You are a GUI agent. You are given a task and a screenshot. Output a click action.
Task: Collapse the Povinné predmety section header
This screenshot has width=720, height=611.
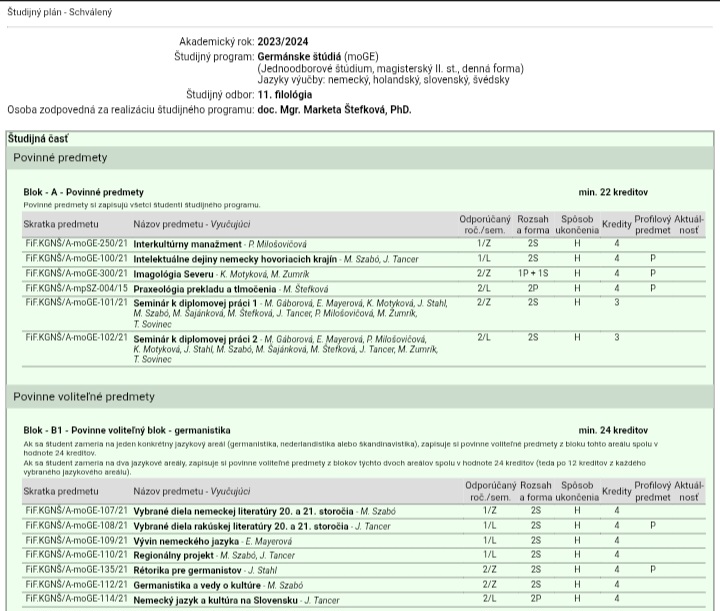60,158
